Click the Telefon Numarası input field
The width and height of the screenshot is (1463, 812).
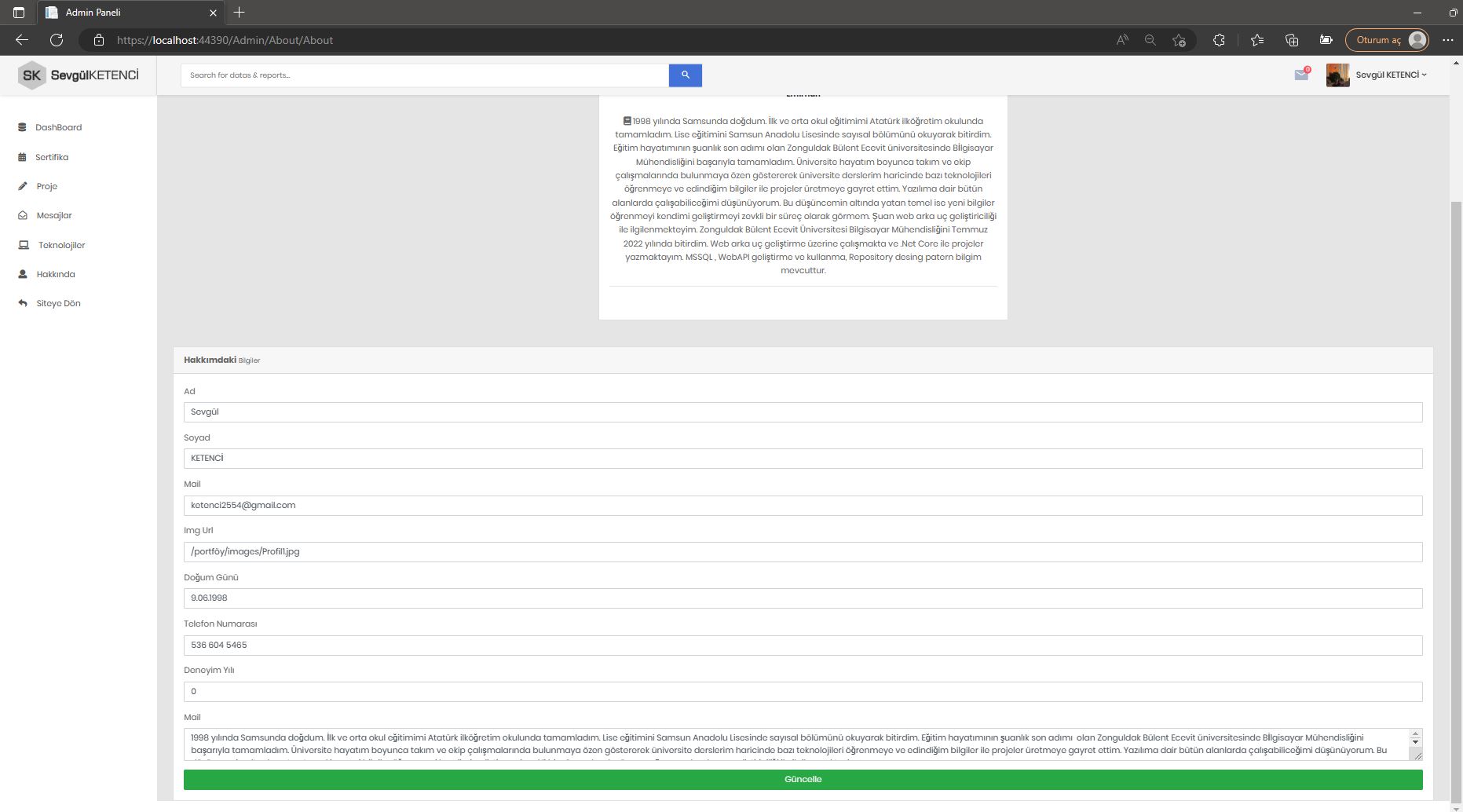803,646
